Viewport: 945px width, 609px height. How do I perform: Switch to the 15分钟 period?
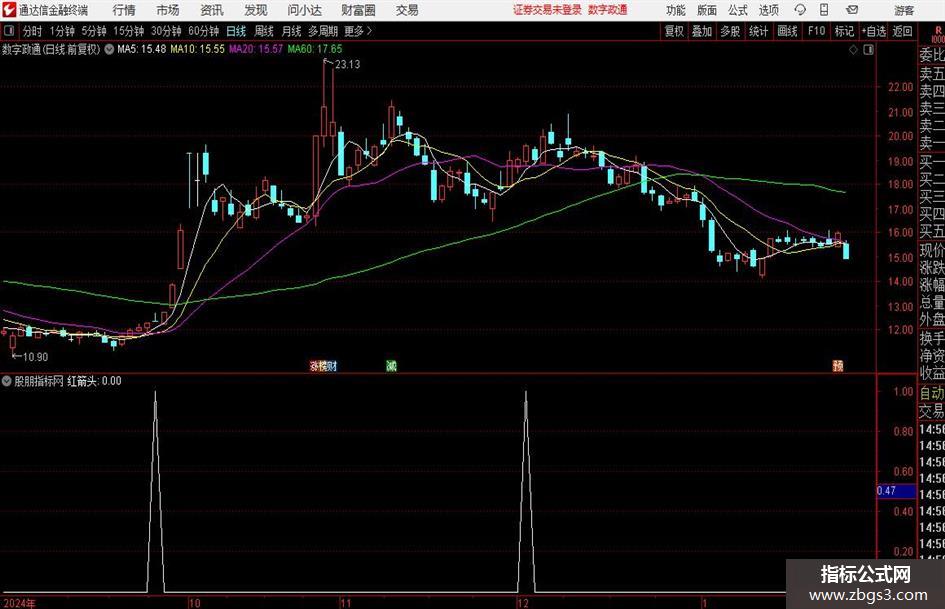click(x=128, y=31)
